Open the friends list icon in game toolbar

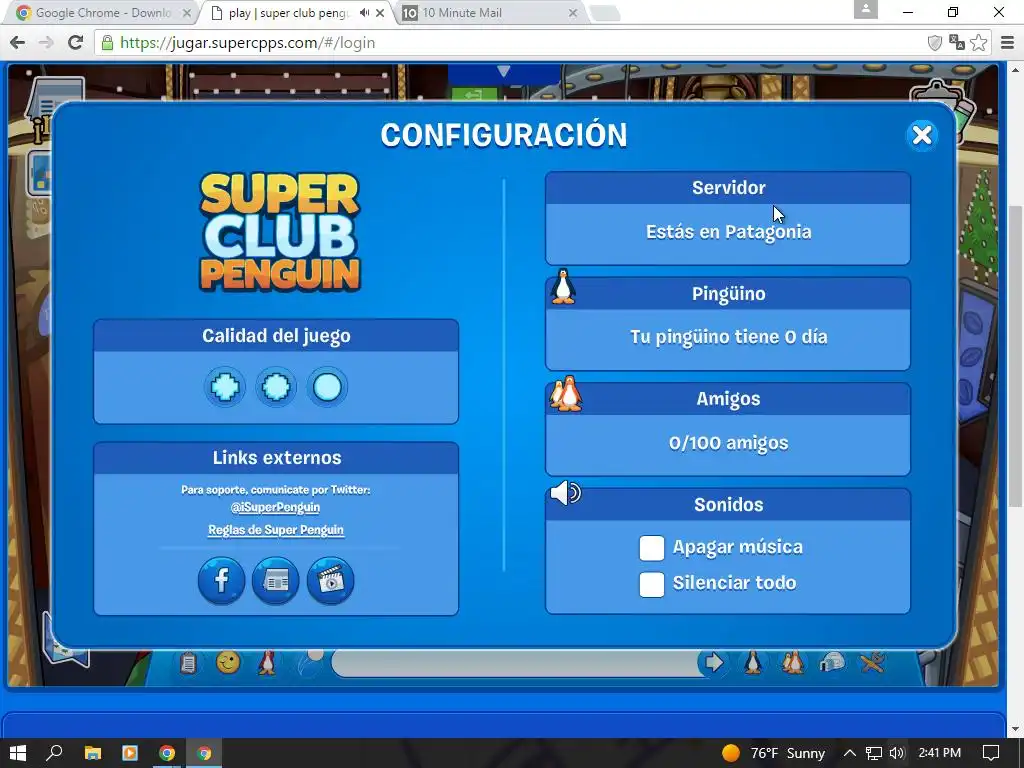click(x=792, y=662)
